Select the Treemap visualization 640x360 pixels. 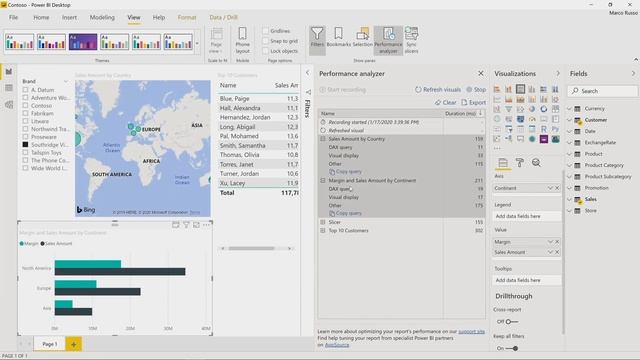(x=556, y=109)
